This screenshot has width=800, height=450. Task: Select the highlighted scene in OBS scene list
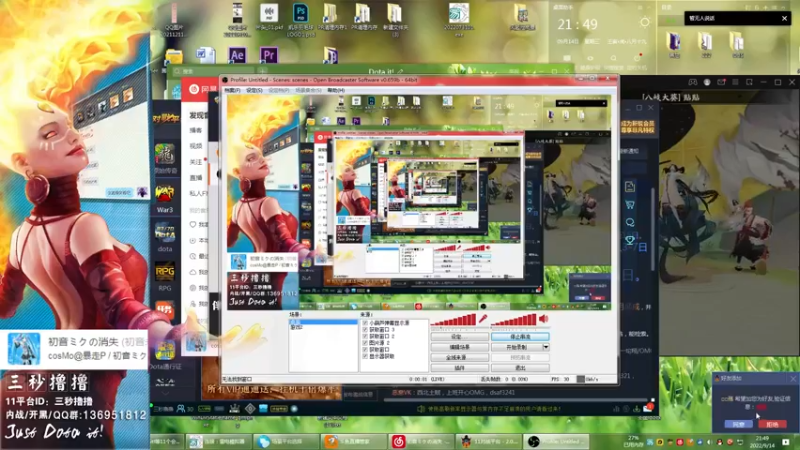pos(323,322)
